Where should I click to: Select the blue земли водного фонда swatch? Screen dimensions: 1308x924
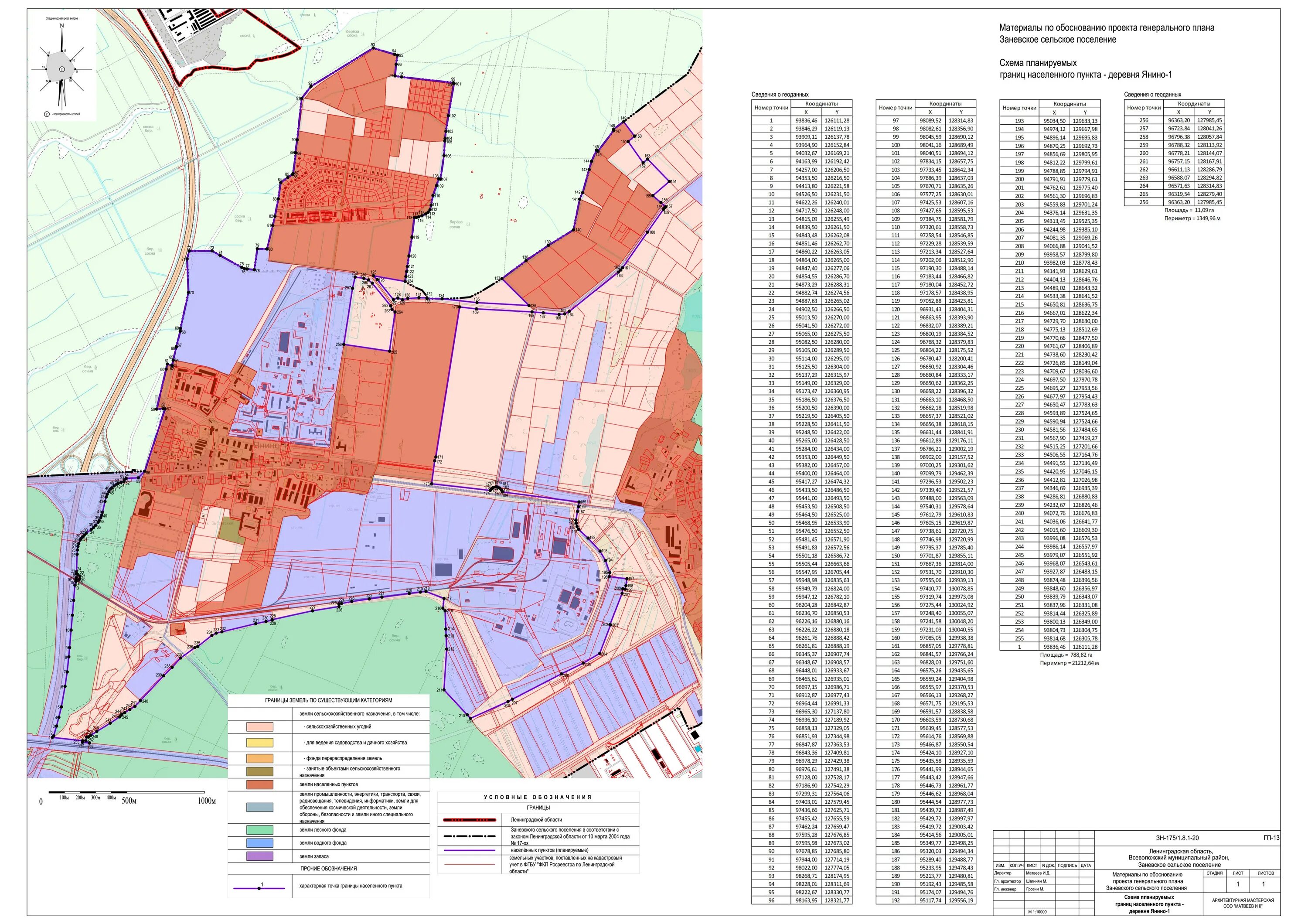260,843
